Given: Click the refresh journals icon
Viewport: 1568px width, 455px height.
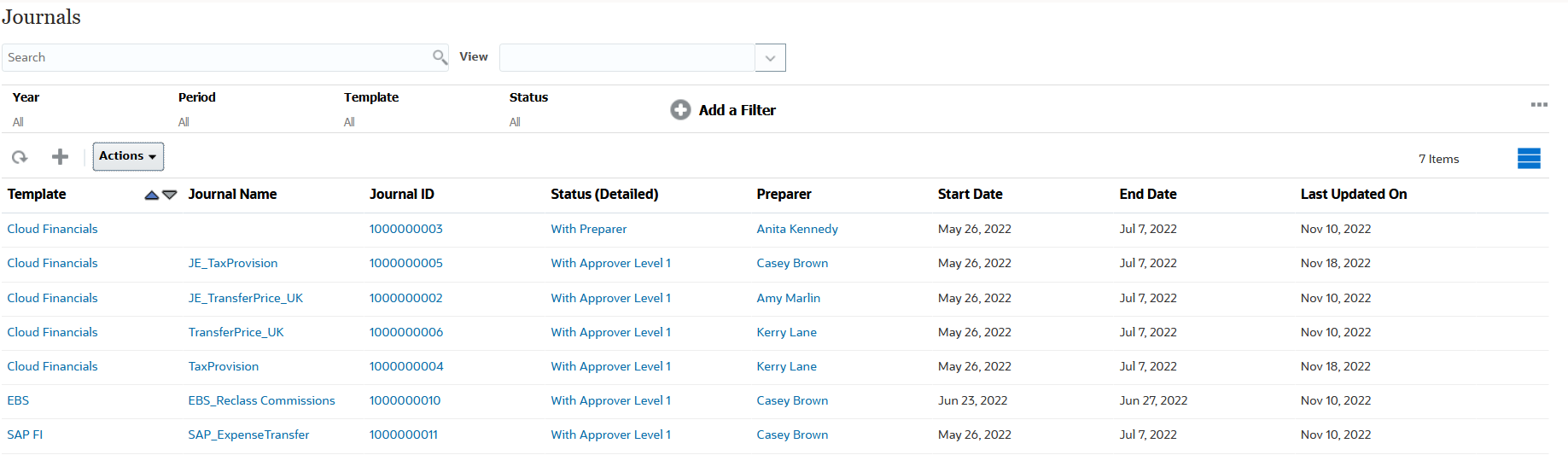Looking at the screenshot, I should [x=20, y=157].
